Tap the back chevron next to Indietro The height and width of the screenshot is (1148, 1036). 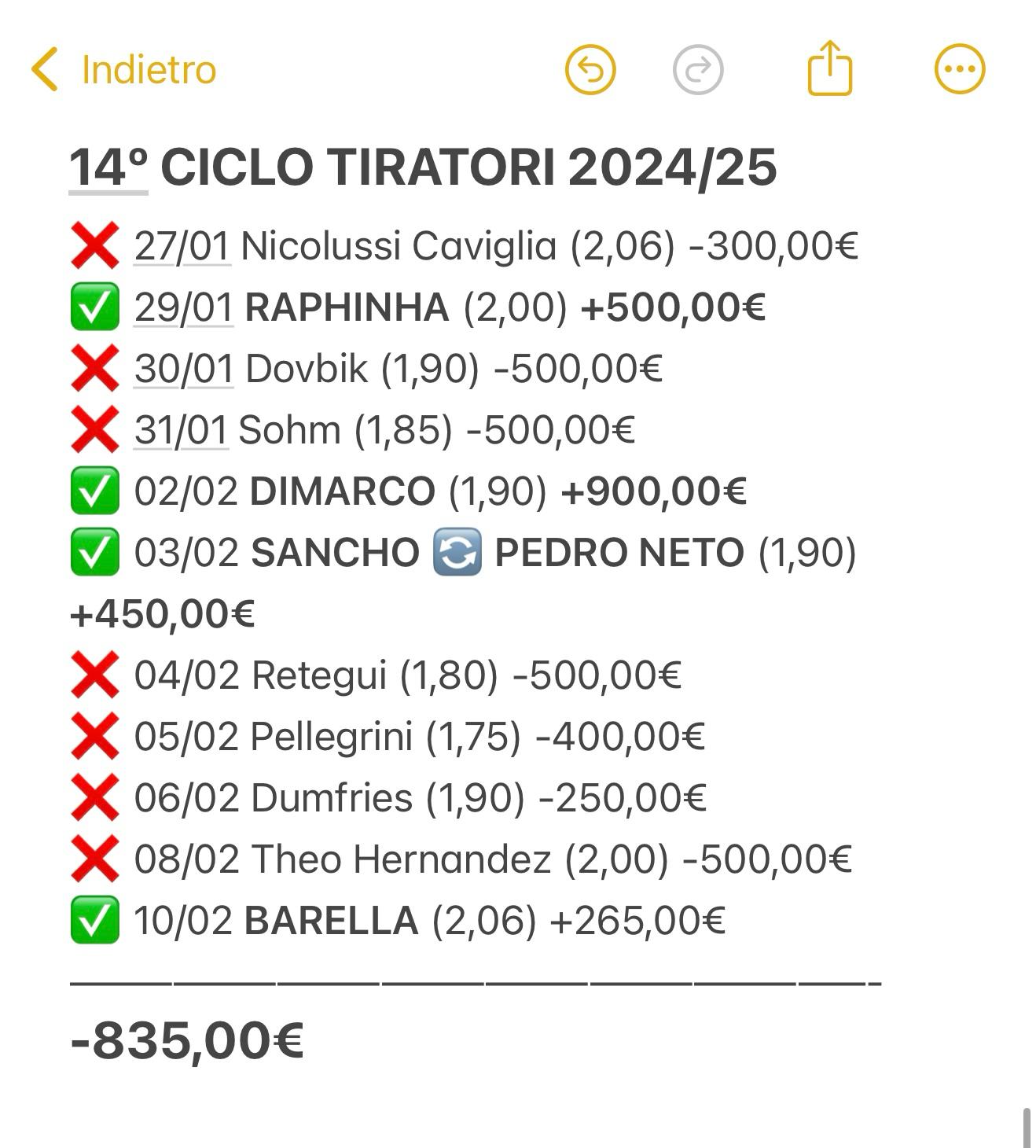point(45,69)
